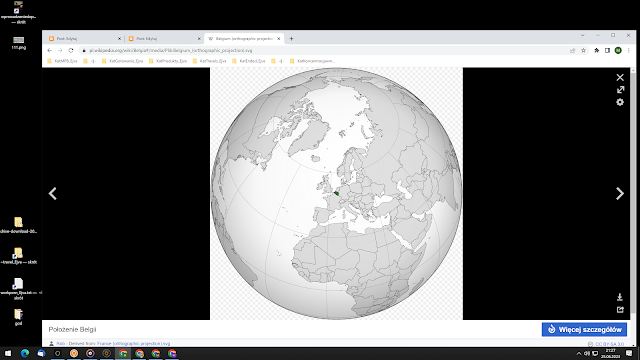Open the France (orthographic projection).svg link
The height and width of the screenshot is (360, 640).
133,344
